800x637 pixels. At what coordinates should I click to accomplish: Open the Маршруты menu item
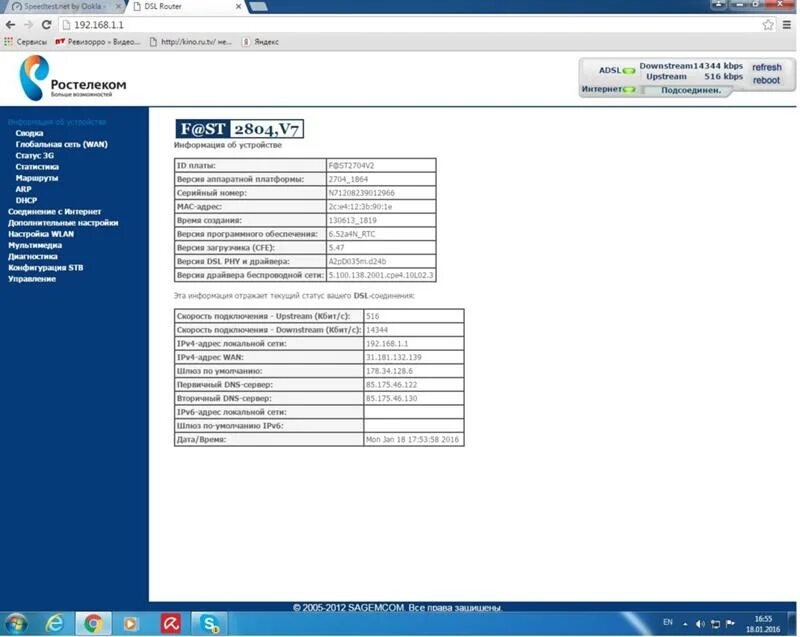tap(36, 178)
